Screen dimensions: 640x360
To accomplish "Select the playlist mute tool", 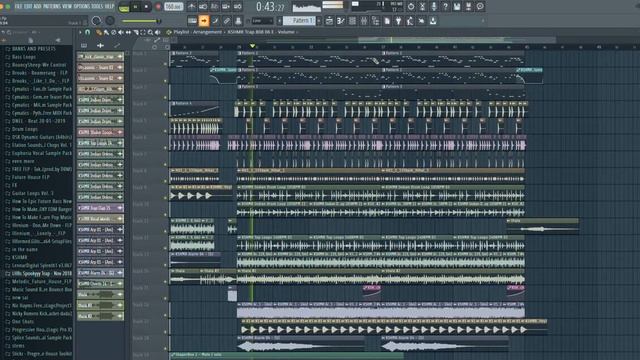I will (121, 32).
